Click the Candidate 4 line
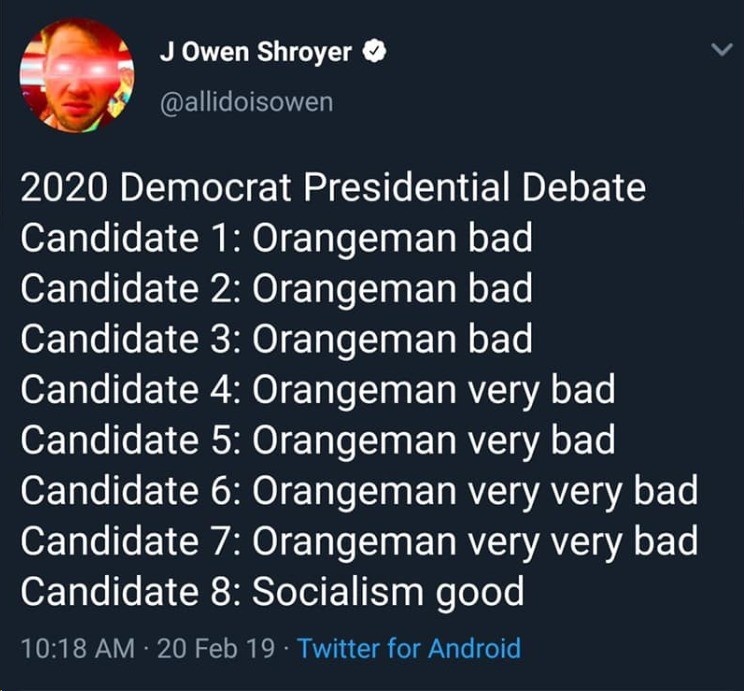 tap(318, 390)
